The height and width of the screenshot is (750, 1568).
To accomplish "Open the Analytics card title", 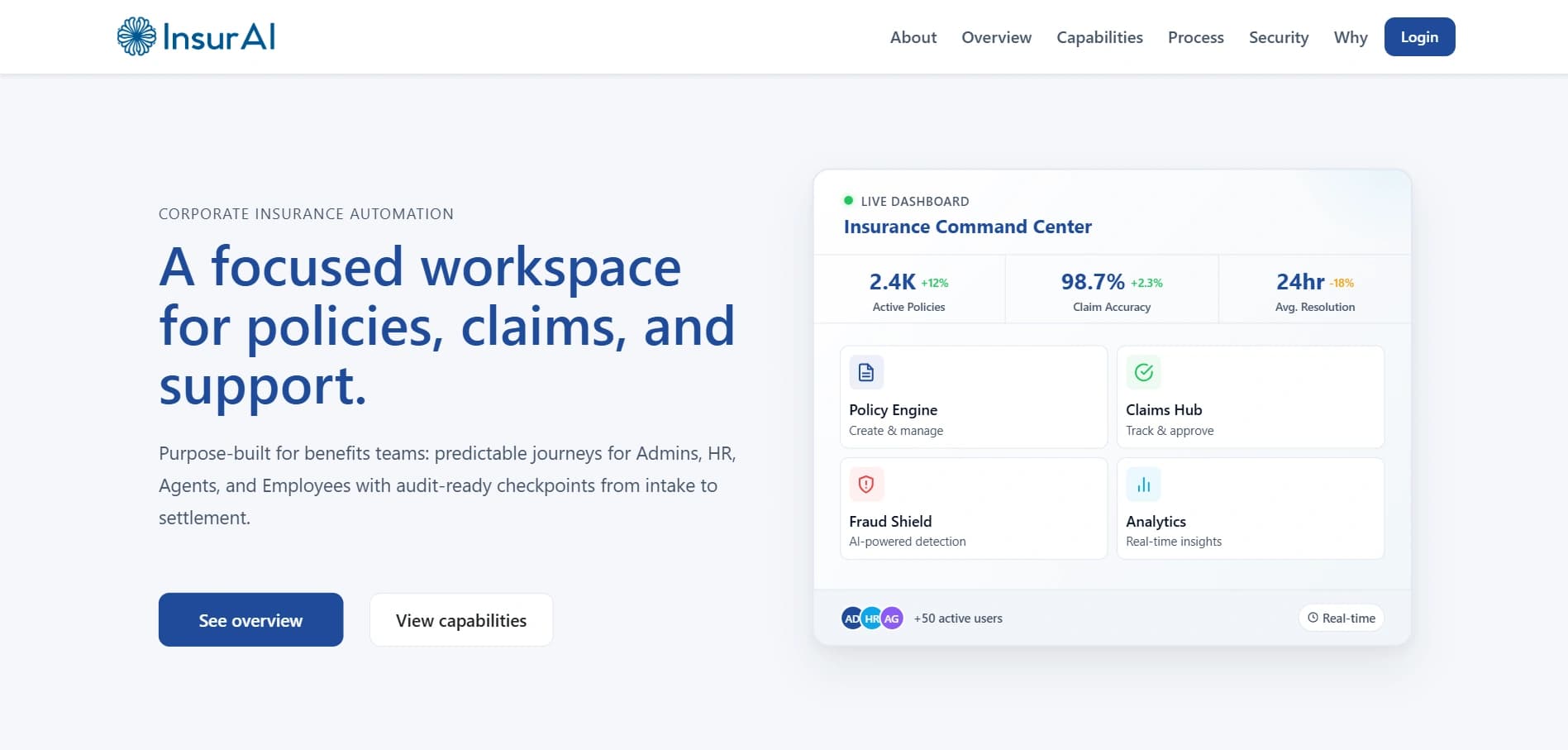I will (1156, 521).
